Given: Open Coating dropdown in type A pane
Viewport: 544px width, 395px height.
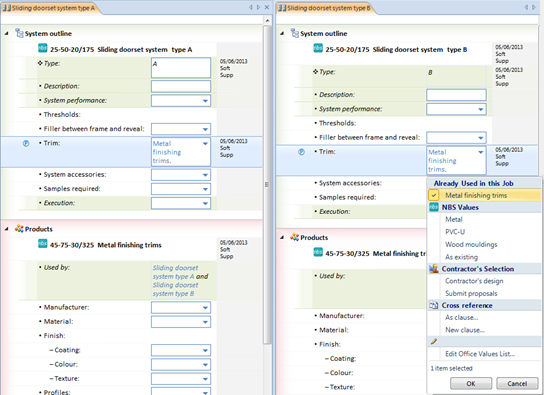Looking at the screenshot, I should tap(205, 350).
